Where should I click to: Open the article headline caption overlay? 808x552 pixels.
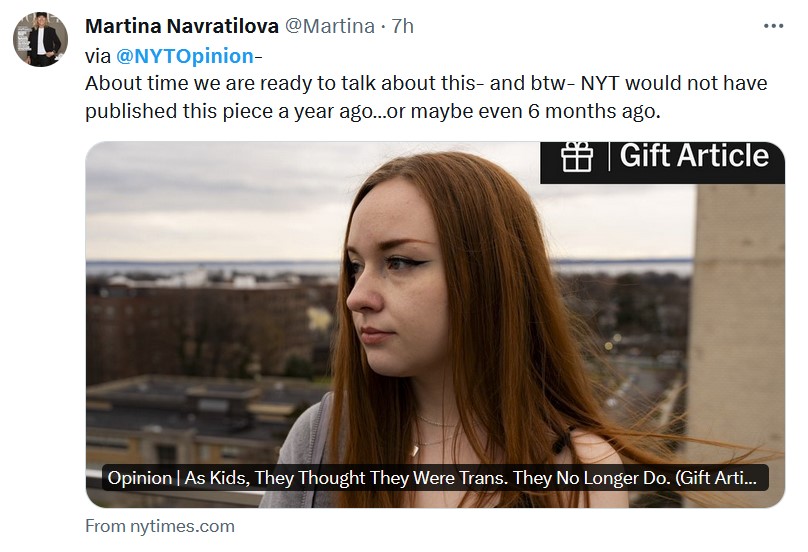click(437, 478)
